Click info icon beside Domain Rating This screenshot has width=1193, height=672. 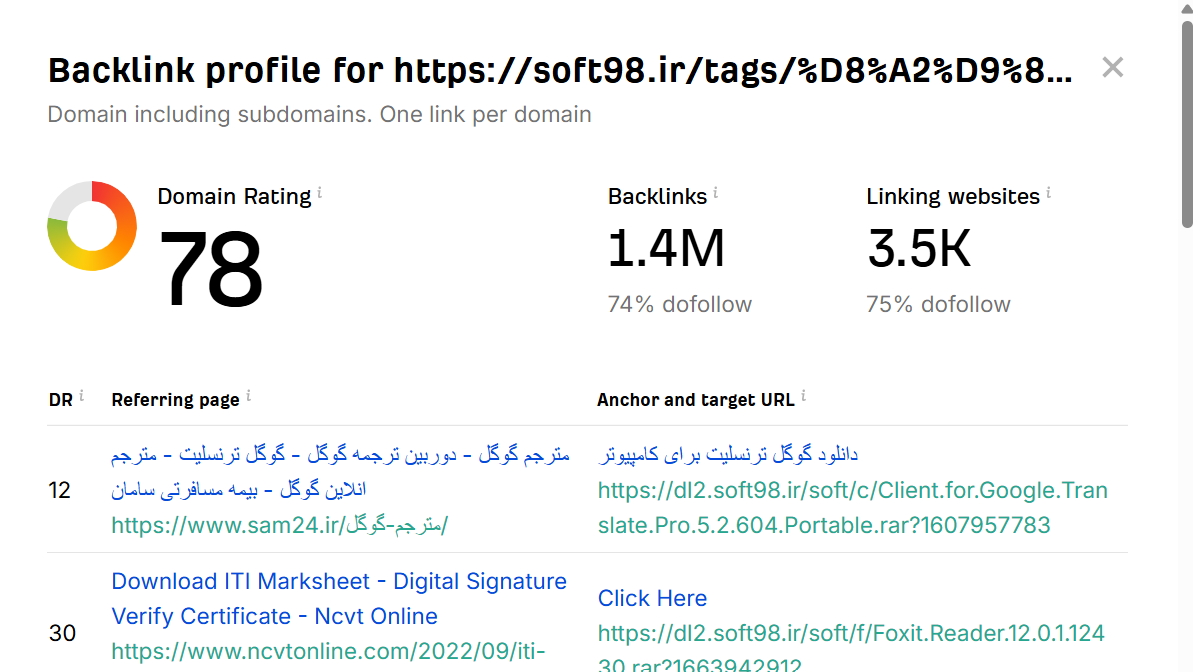pyautogui.click(x=320, y=192)
